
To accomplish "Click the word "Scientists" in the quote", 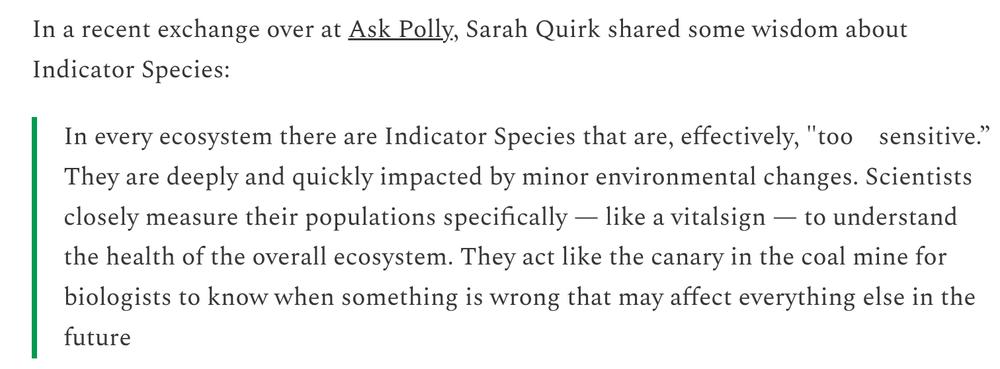I will (918, 177).
